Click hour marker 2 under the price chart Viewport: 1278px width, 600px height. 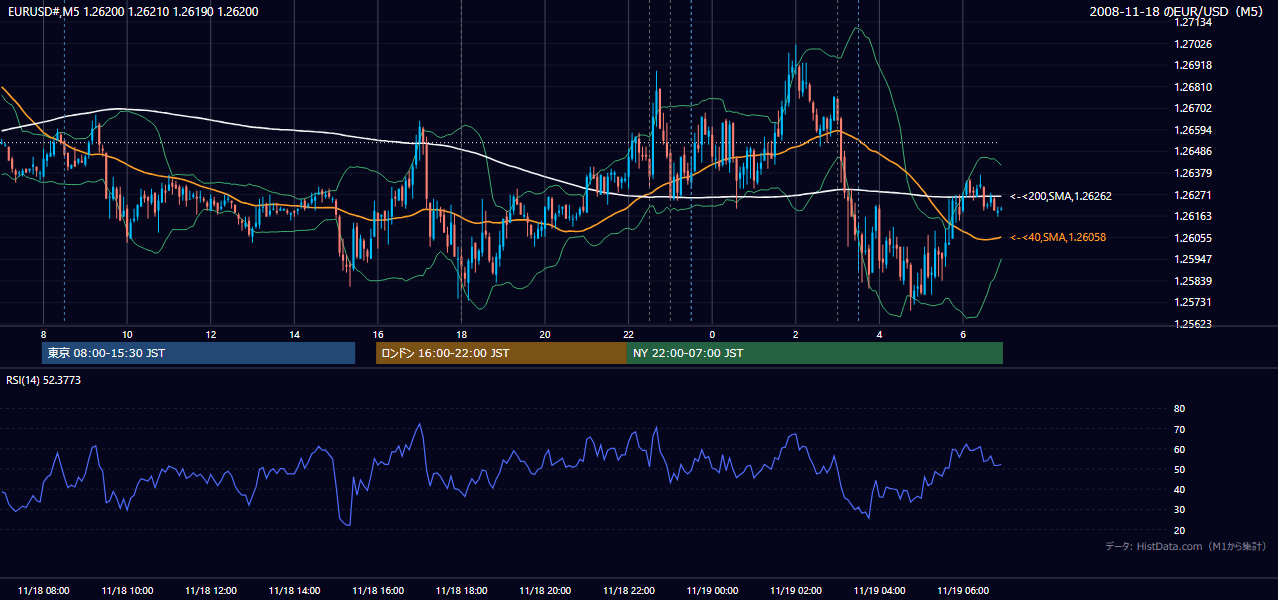pos(796,334)
